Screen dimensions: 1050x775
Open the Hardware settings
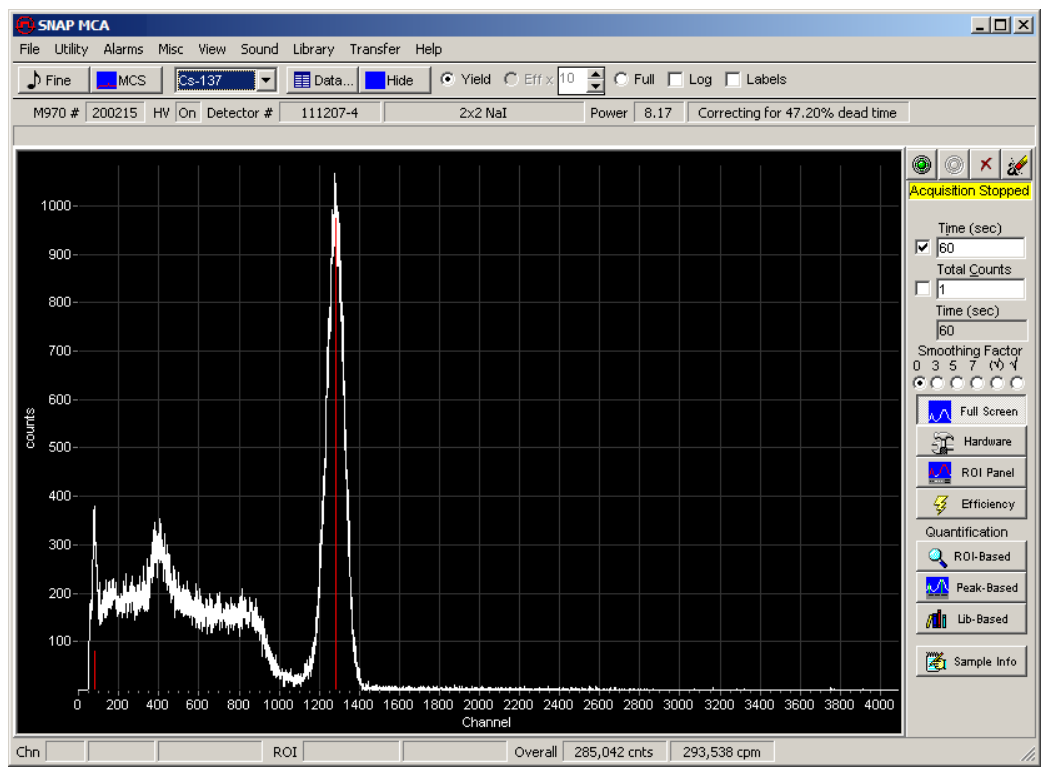coord(971,441)
